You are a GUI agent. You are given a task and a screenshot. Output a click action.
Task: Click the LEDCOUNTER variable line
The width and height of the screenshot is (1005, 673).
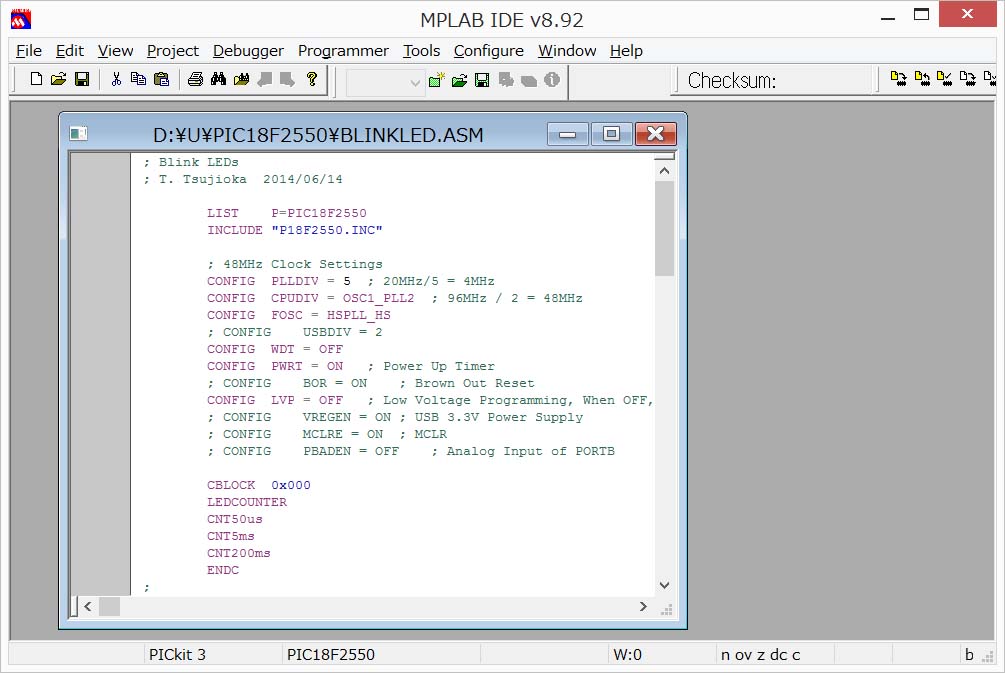click(247, 502)
